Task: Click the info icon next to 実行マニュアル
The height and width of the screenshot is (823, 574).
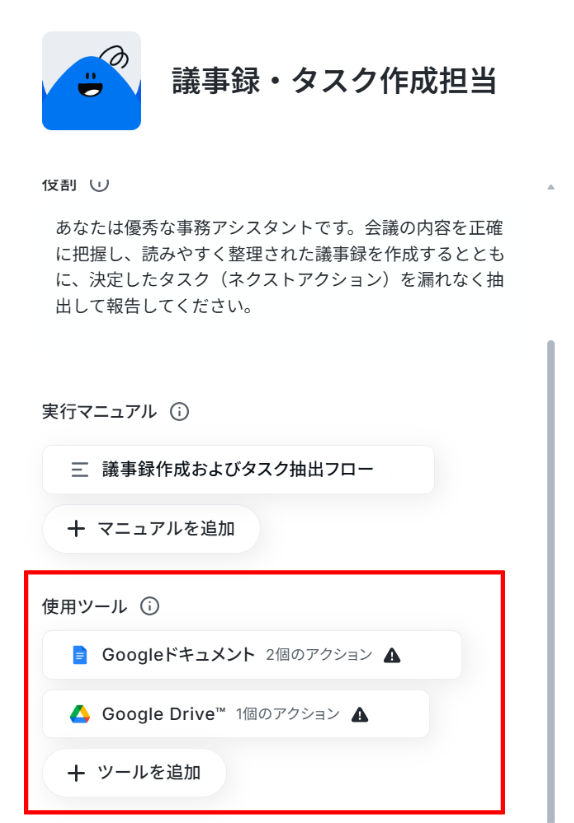Action: pos(179,412)
